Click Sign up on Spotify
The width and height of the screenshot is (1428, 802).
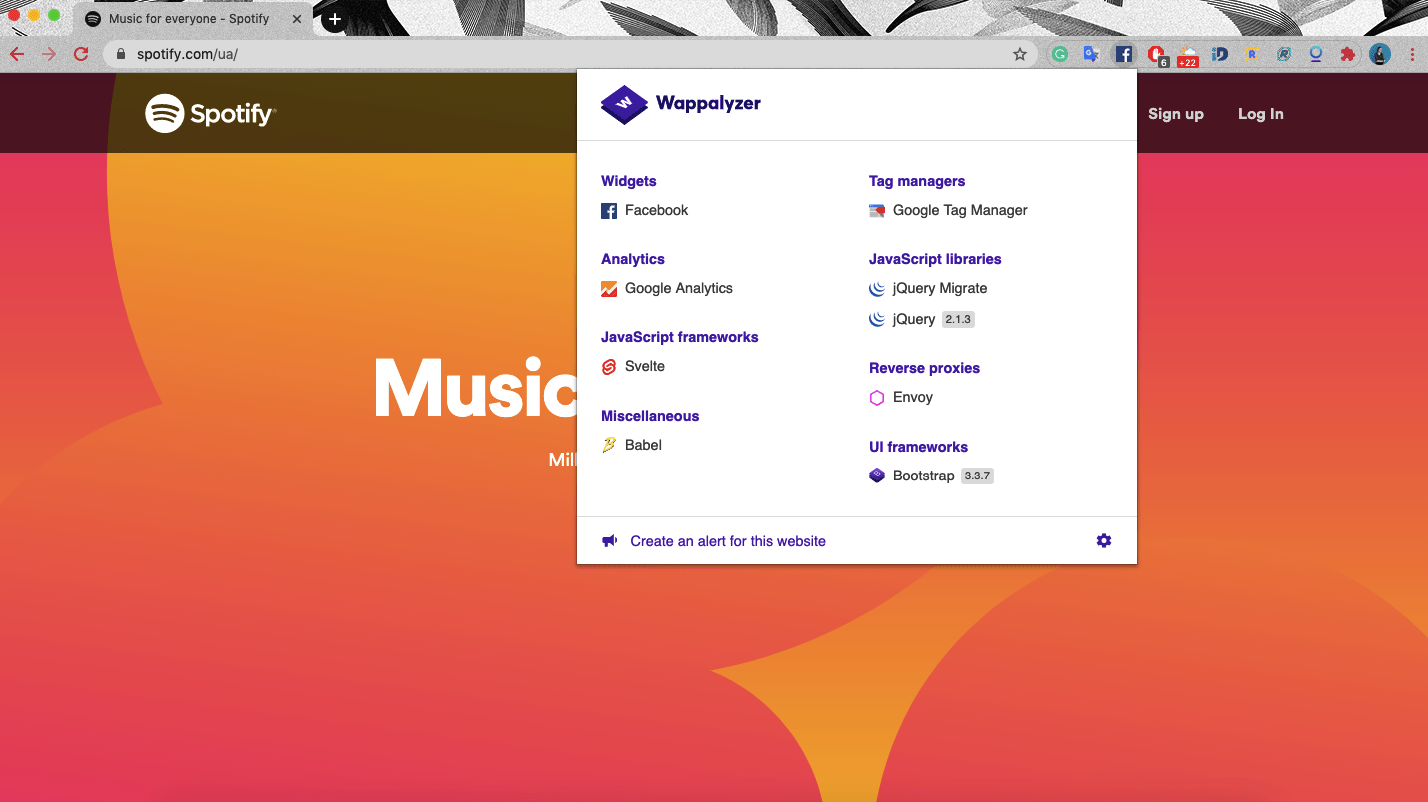[x=1176, y=114]
